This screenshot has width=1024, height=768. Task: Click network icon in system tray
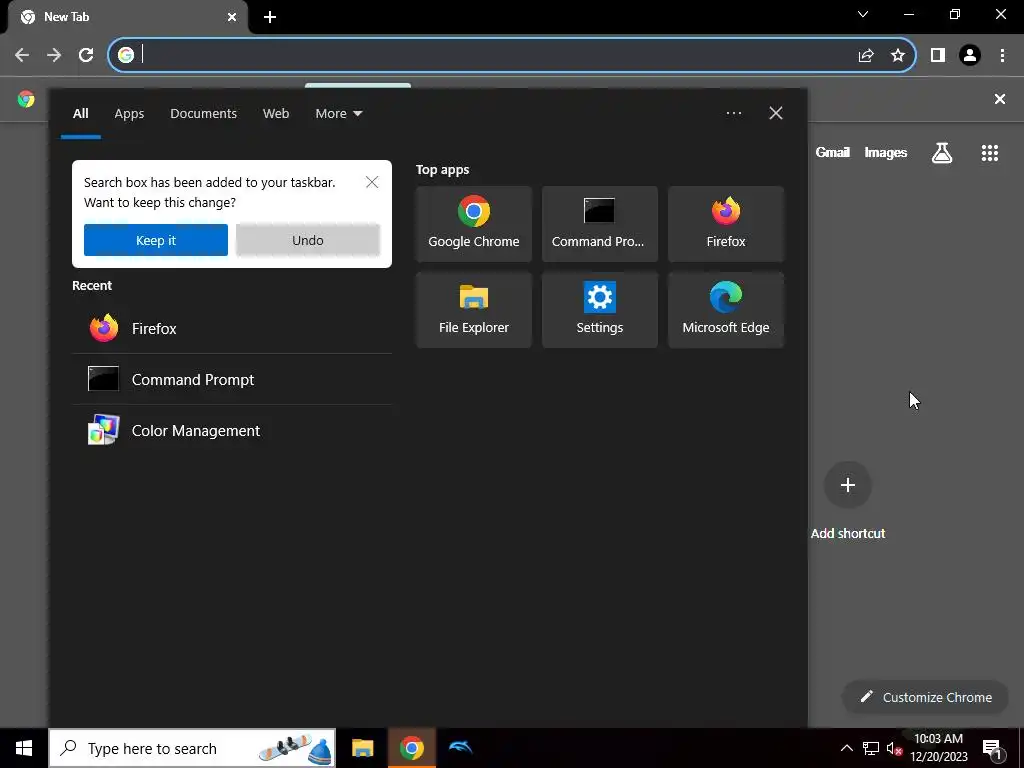tap(871, 748)
